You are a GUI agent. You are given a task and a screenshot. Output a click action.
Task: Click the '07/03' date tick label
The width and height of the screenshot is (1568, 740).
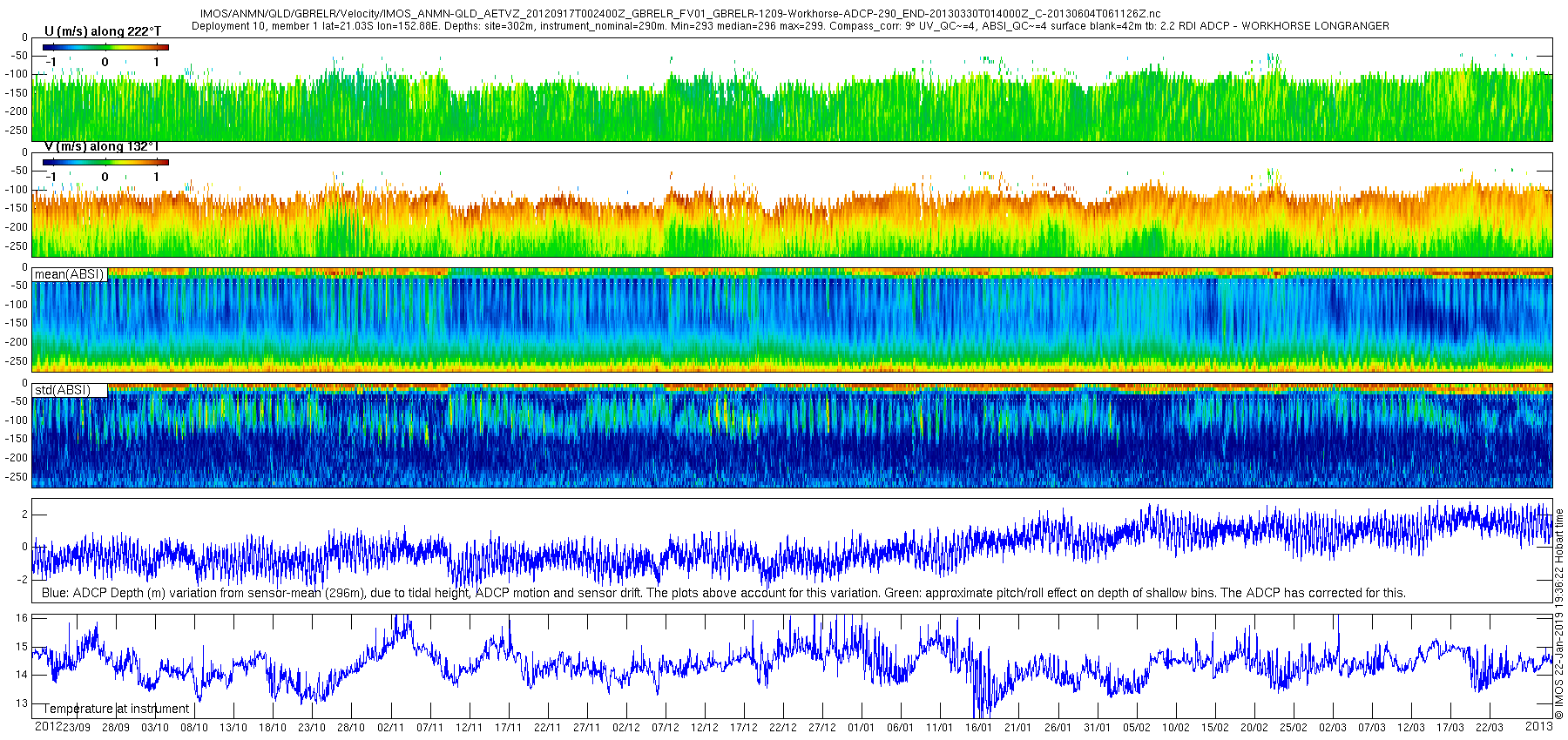pos(1371,728)
